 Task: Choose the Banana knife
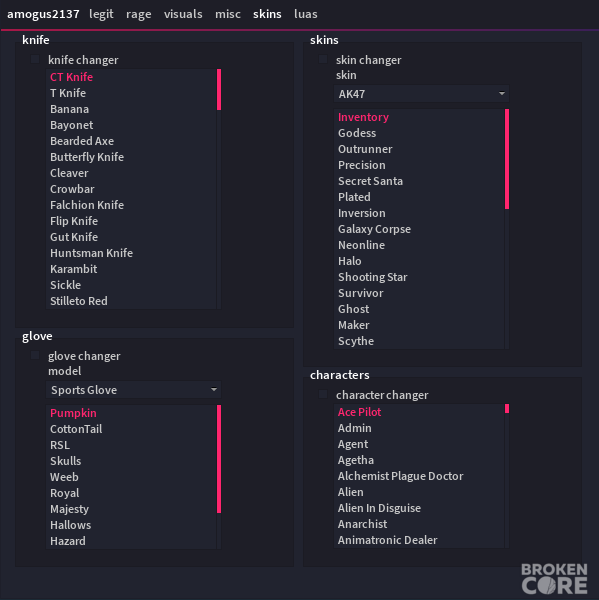[131, 109]
